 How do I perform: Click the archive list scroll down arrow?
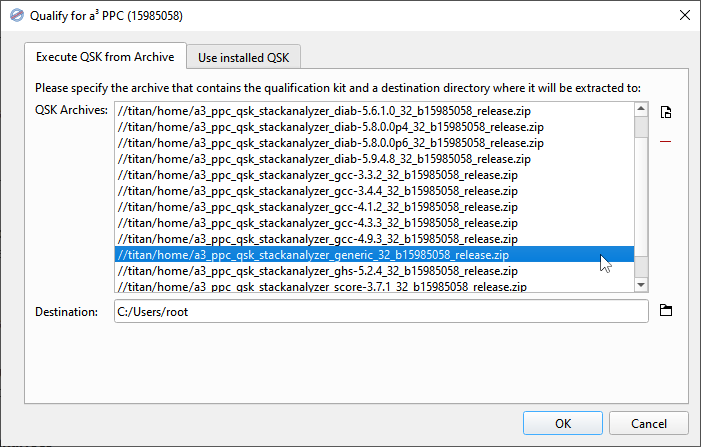pyautogui.click(x=641, y=285)
